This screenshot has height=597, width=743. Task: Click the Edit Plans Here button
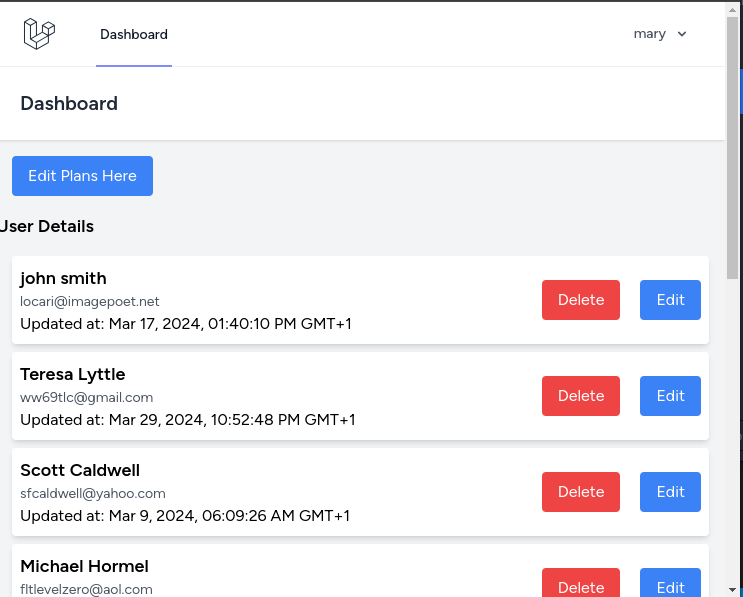(82, 176)
